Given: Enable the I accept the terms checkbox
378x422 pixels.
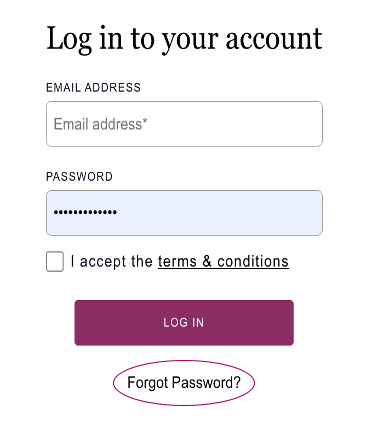Looking at the screenshot, I should (x=55, y=261).
